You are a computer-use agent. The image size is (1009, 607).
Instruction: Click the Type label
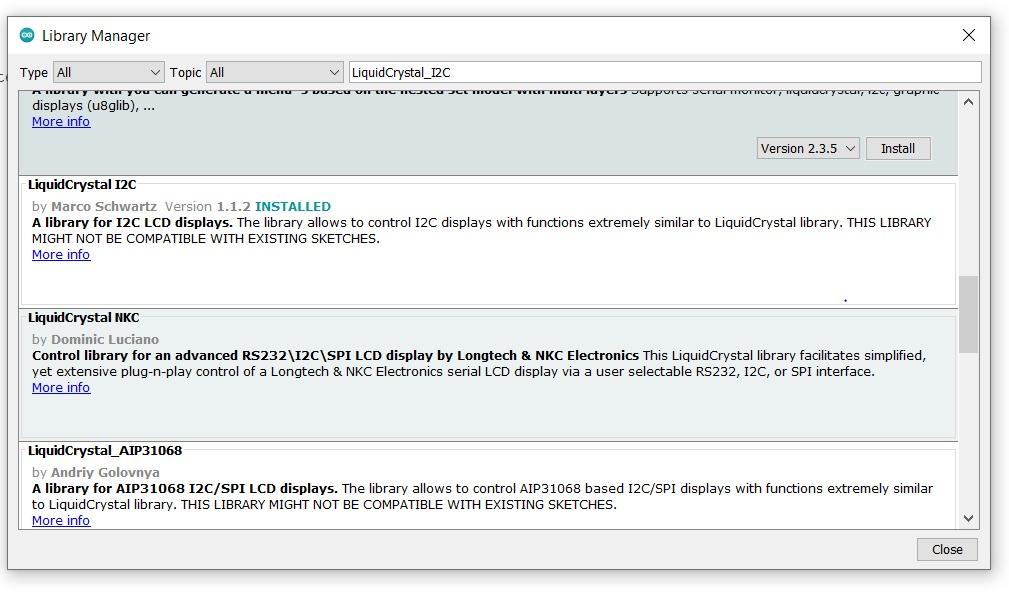(33, 73)
